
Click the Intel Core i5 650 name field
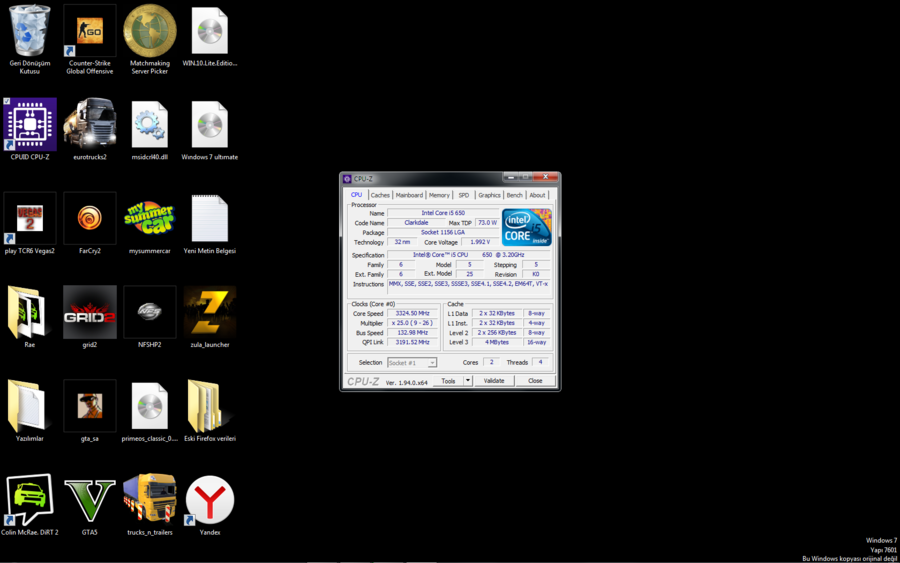click(x=443, y=213)
